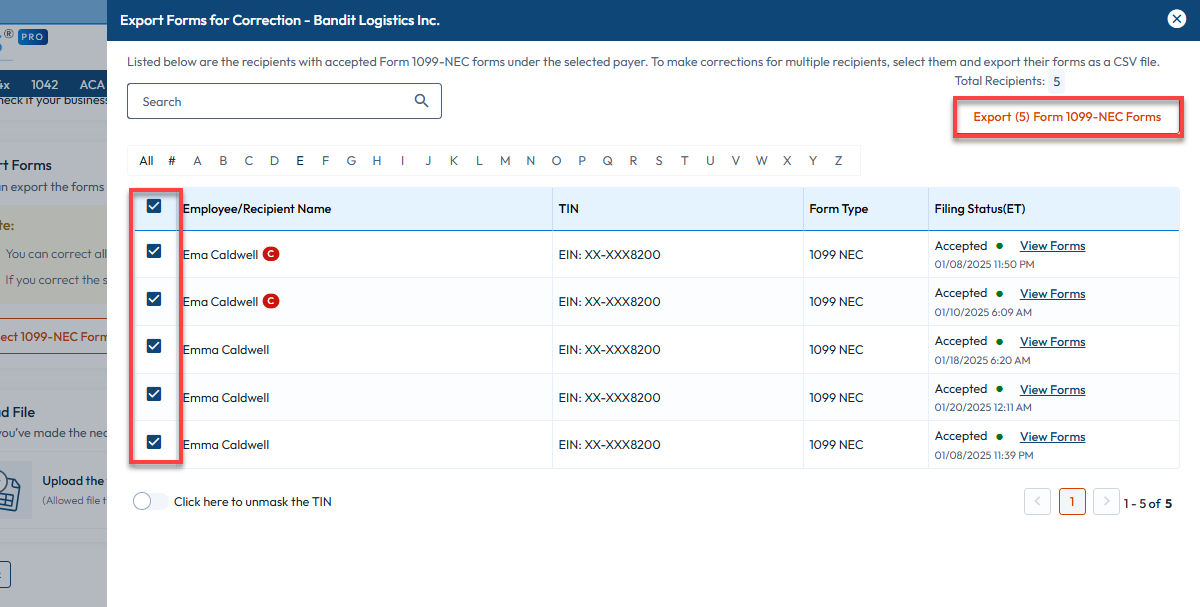Open View Forms for 01/08/2025 11:50 PM filing
Viewport: 1200px width, 607px height.
[1052, 246]
